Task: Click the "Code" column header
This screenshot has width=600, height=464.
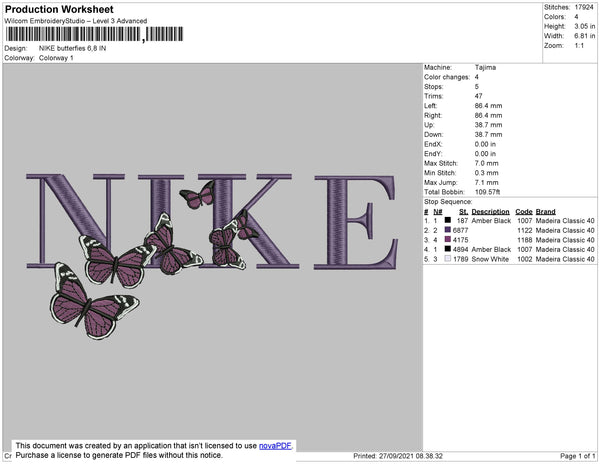Action: pyautogui.click(x=524, y=212)
